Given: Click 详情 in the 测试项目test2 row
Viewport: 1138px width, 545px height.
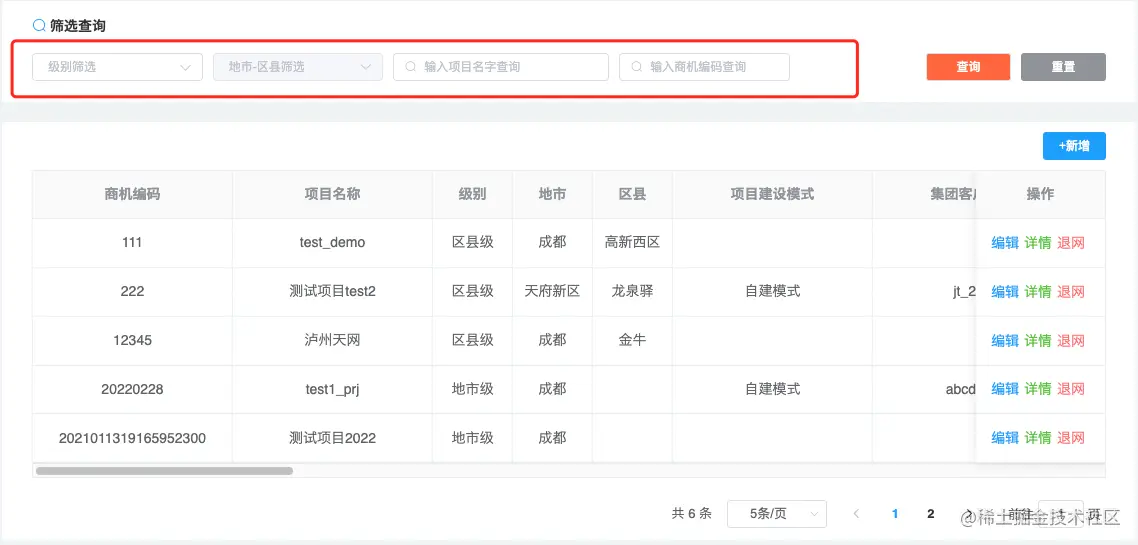Looking at the screenshot, I should click(1038, 292).
